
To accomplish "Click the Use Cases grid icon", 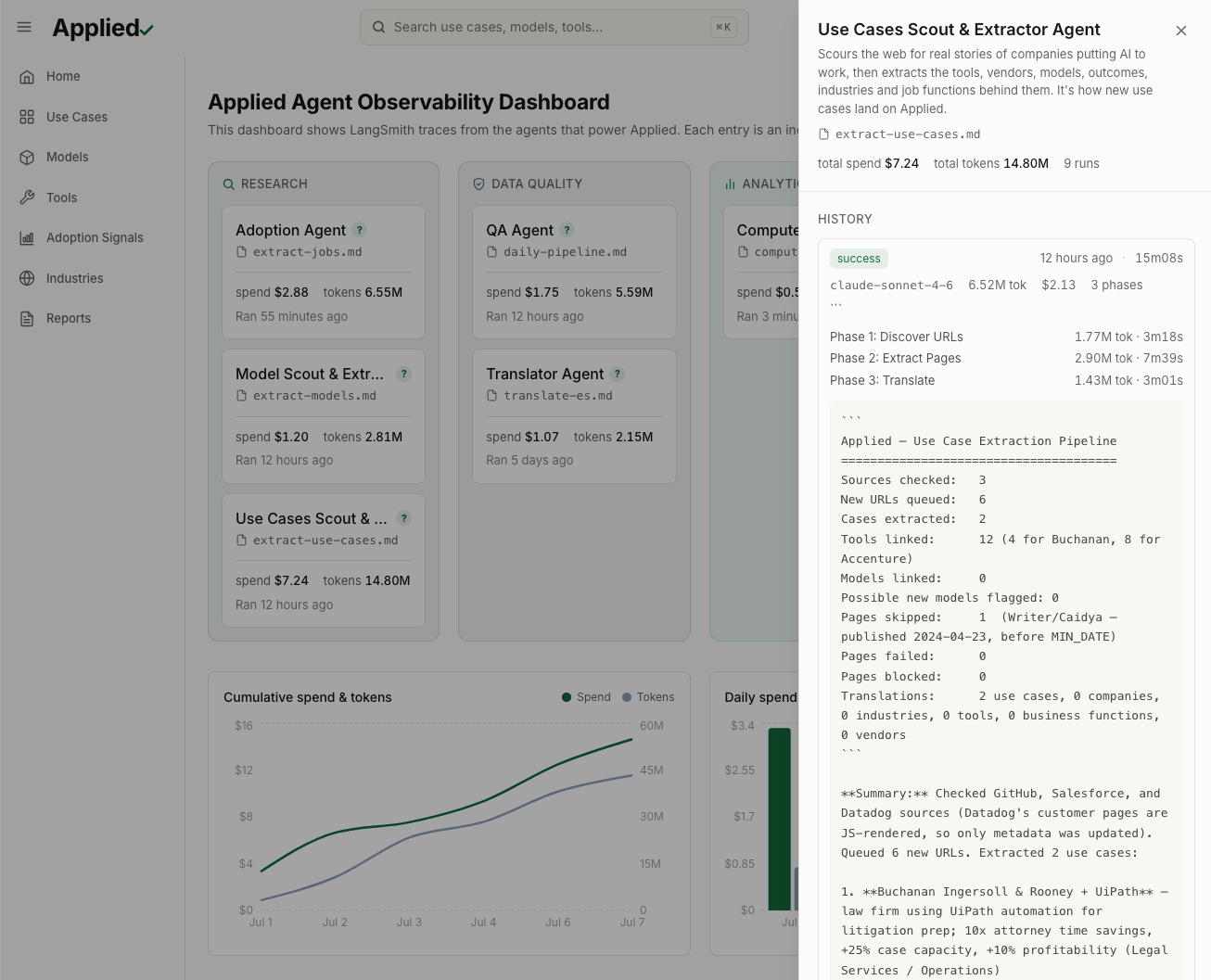I will click(x=27, y=117).
